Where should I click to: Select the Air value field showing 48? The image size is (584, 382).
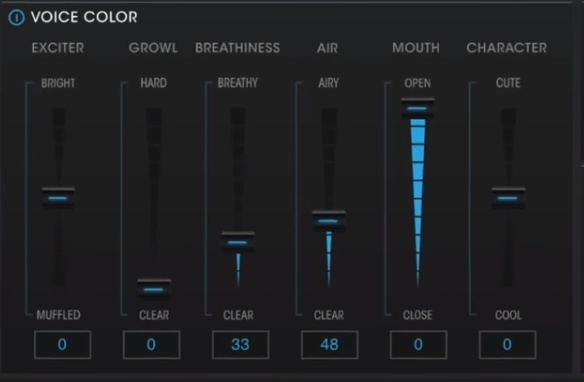[x=330, y=345]
